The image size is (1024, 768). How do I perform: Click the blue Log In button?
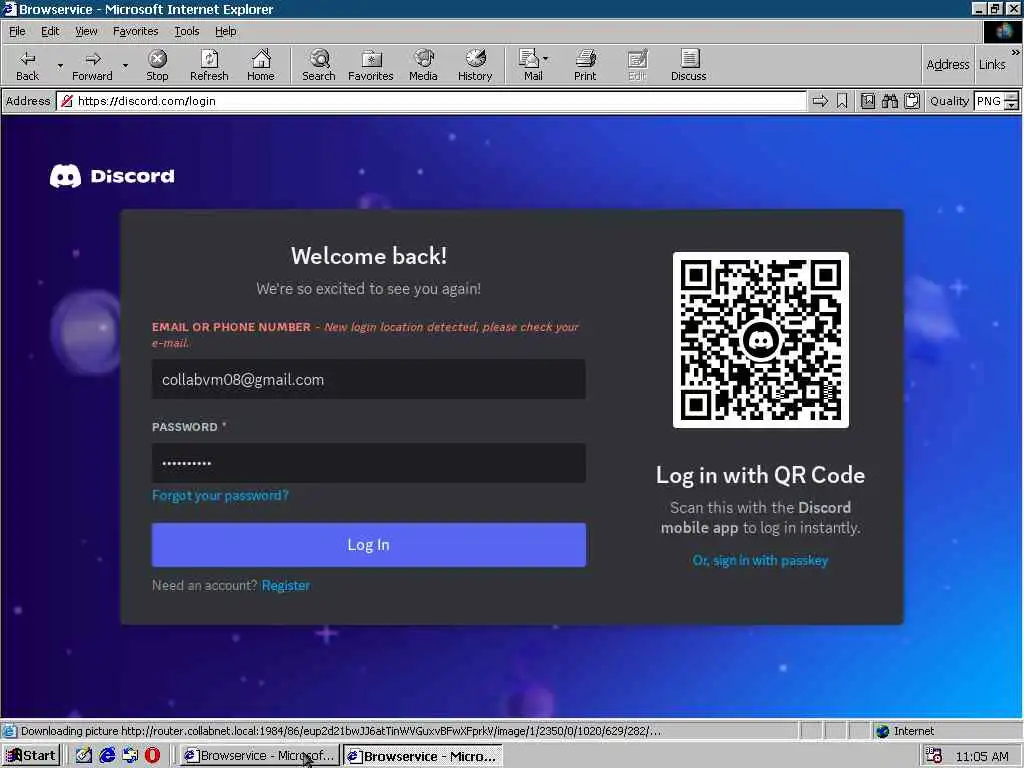(369, 545)
